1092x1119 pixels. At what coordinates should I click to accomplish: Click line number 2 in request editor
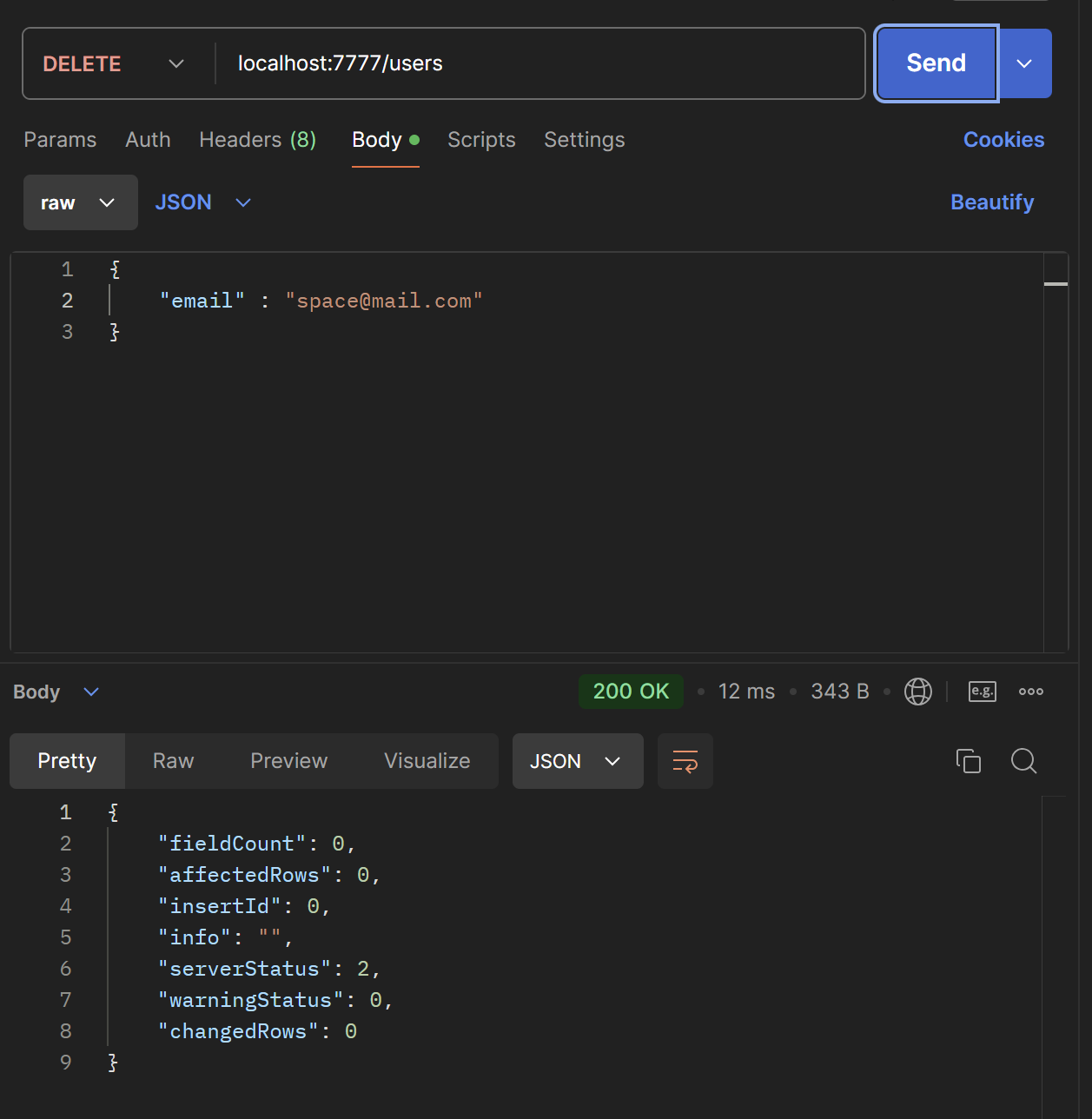[x=67, y=301]
